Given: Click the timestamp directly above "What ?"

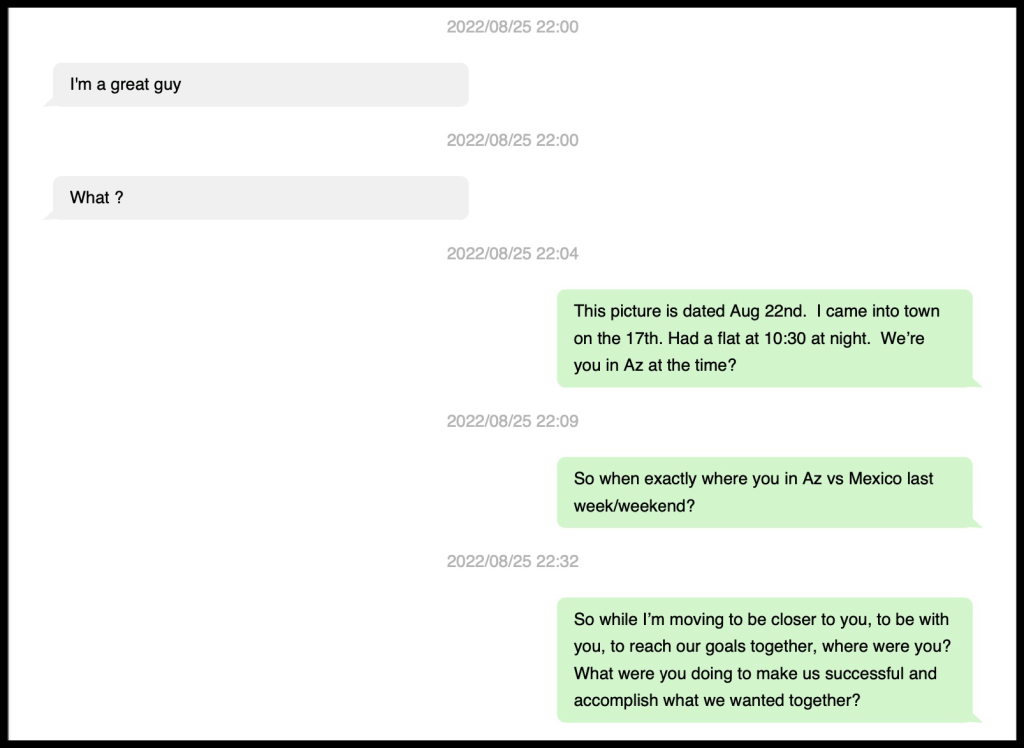Looking at the screenshot, I should pos(512,140).
